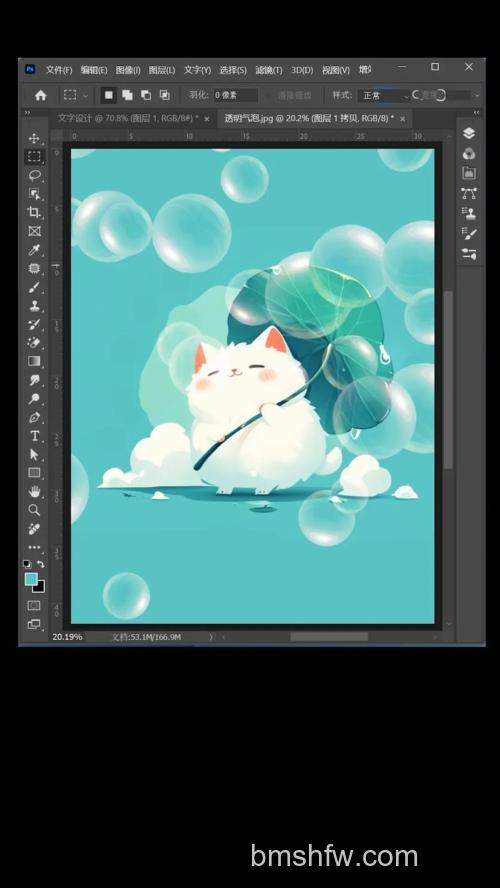Open the Channels panel icon

(469, 153)
